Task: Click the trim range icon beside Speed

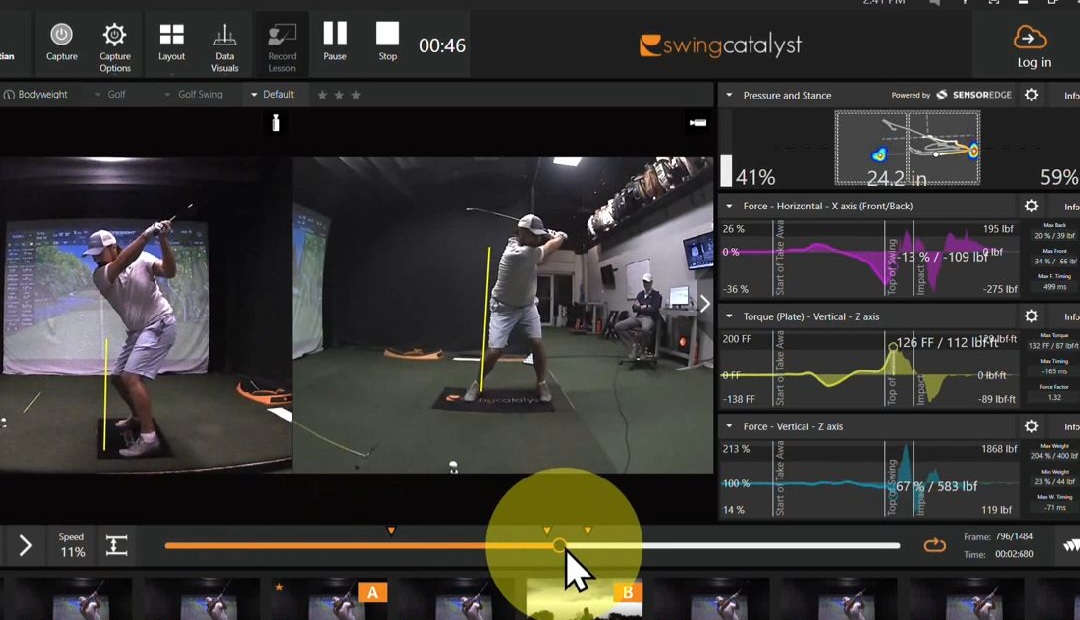Action: (x=116, y=546)
